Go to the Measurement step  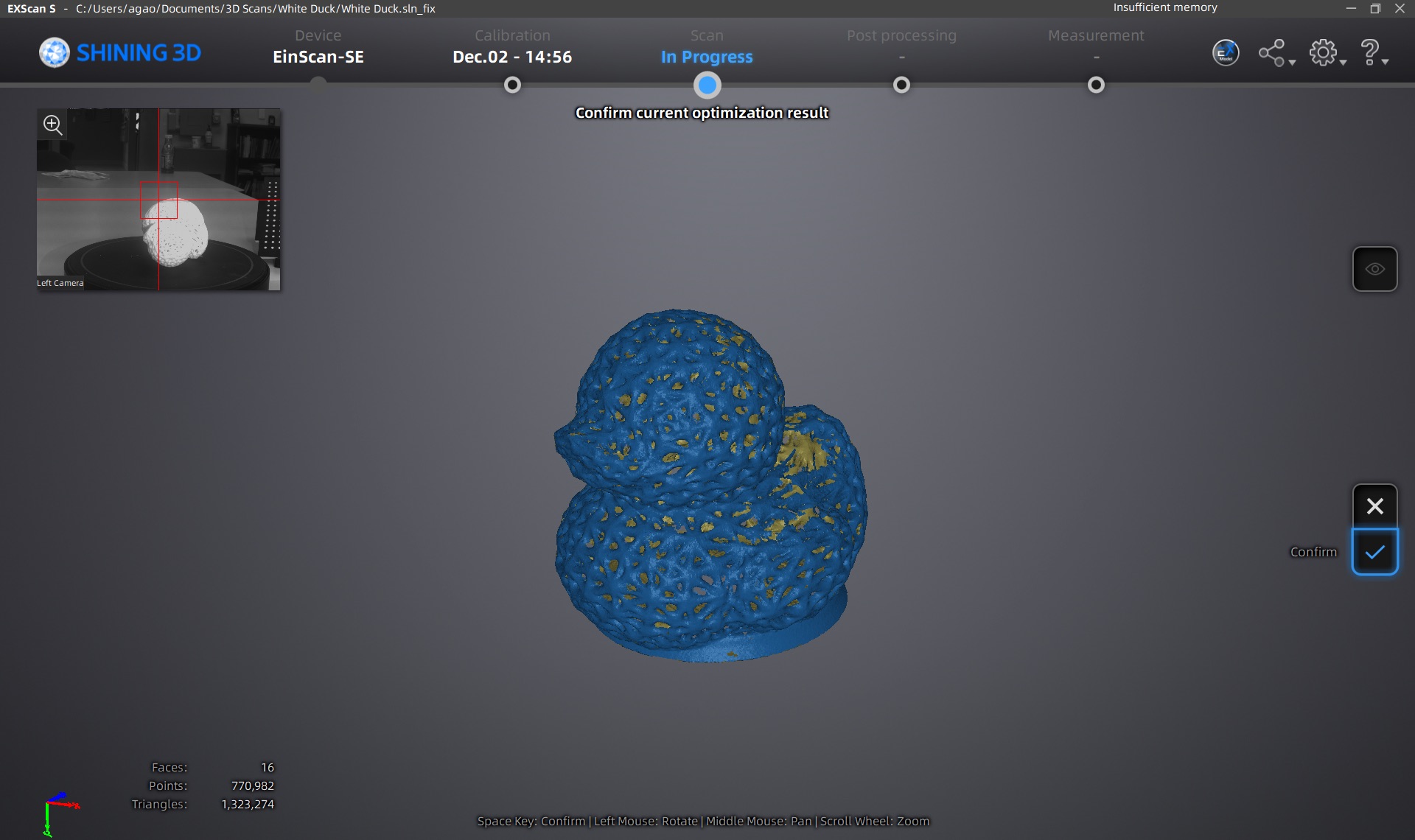click(x=1096, y=85)
